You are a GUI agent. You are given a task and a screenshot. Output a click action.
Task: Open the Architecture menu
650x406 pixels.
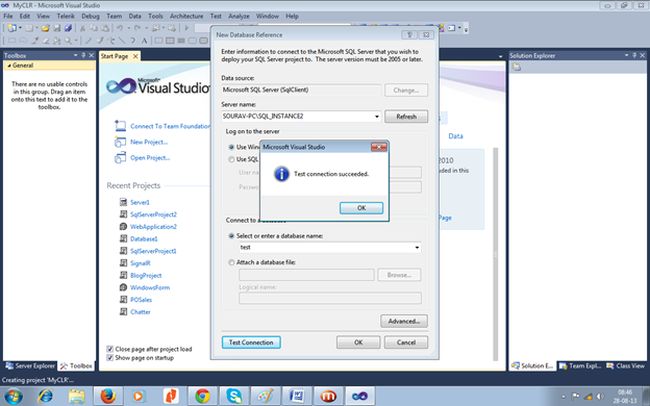tap(187, 16)
